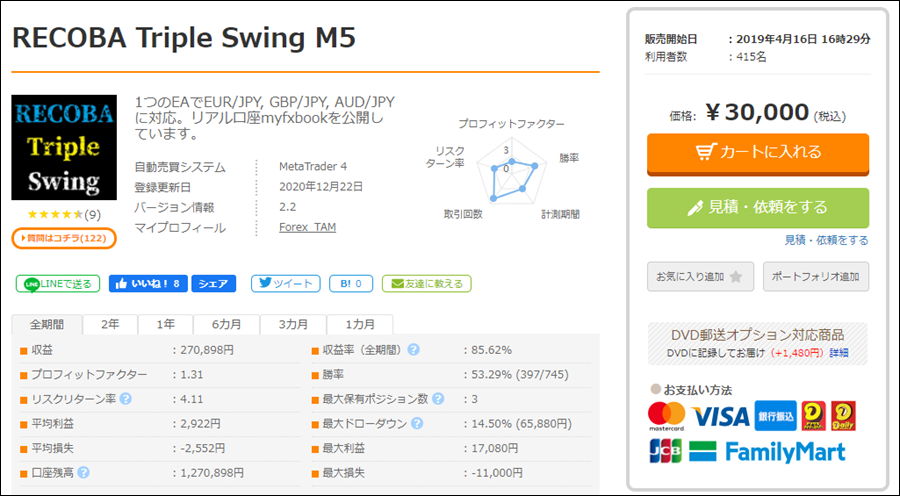Click the ツイート button
Image resolution: width=900 pixels, height=496 pixels.
285,284
